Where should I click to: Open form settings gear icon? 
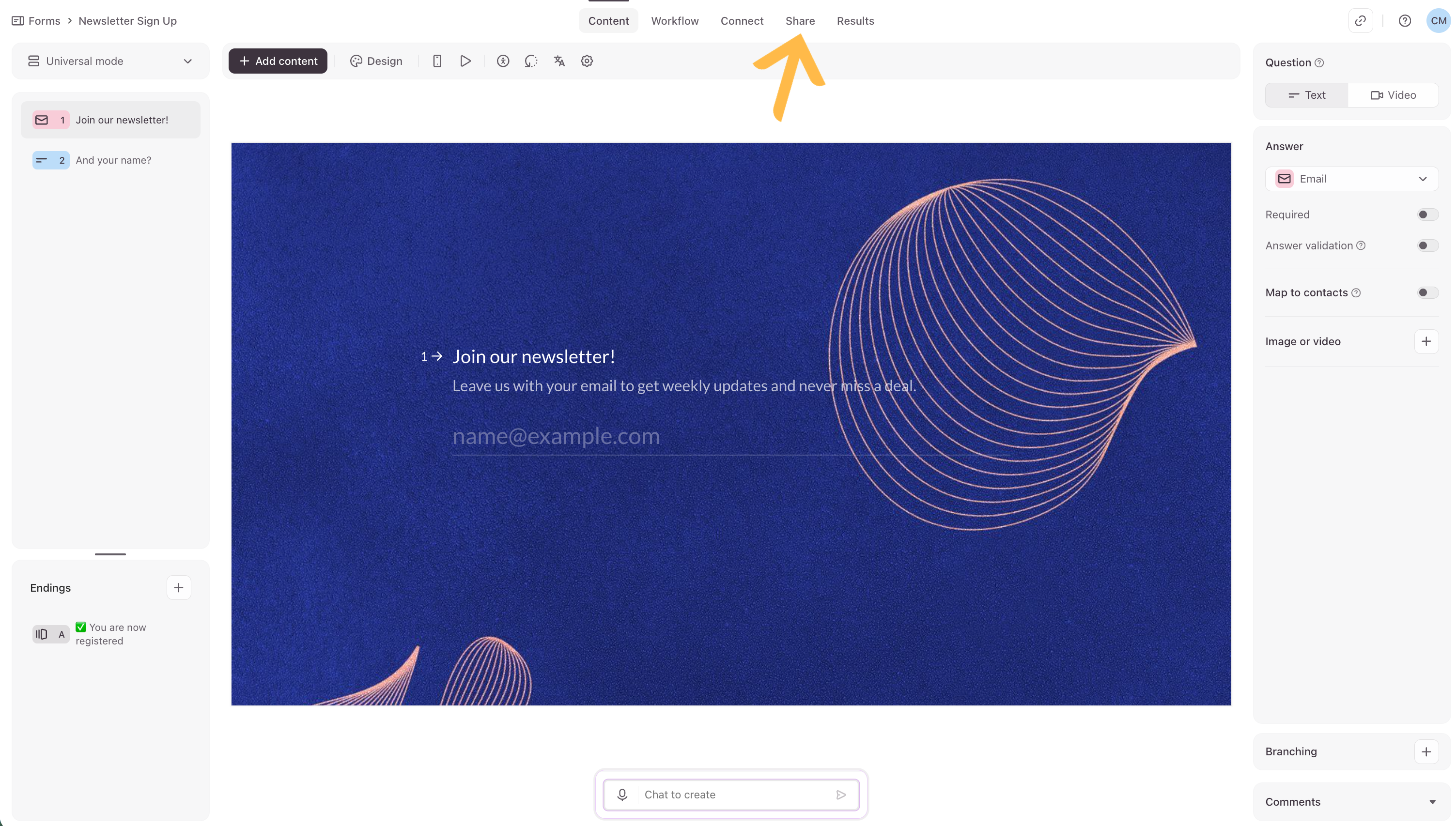click(x=587, y=61)
